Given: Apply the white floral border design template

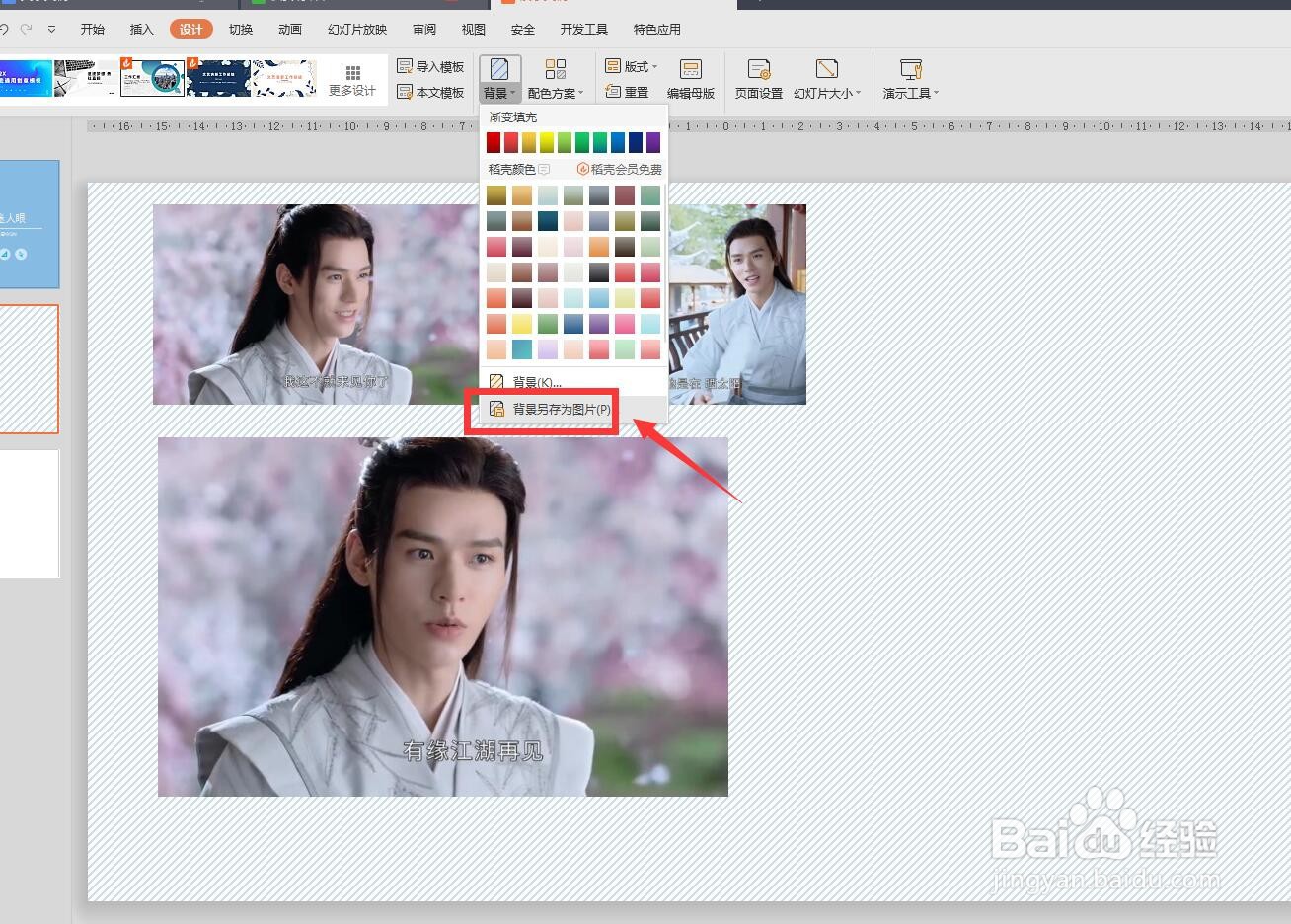Looking at the screenshot, I should [284, 78].
